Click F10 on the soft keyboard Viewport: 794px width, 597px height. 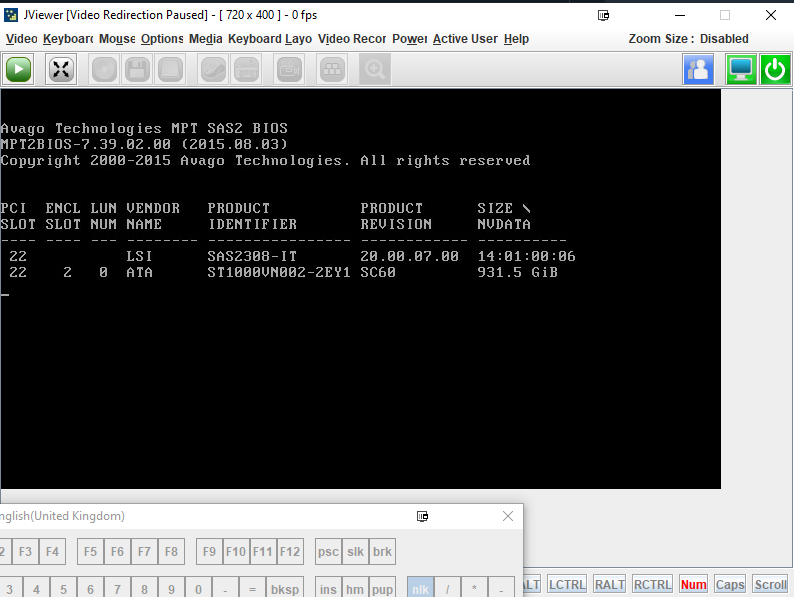click(x=236, y=551)
